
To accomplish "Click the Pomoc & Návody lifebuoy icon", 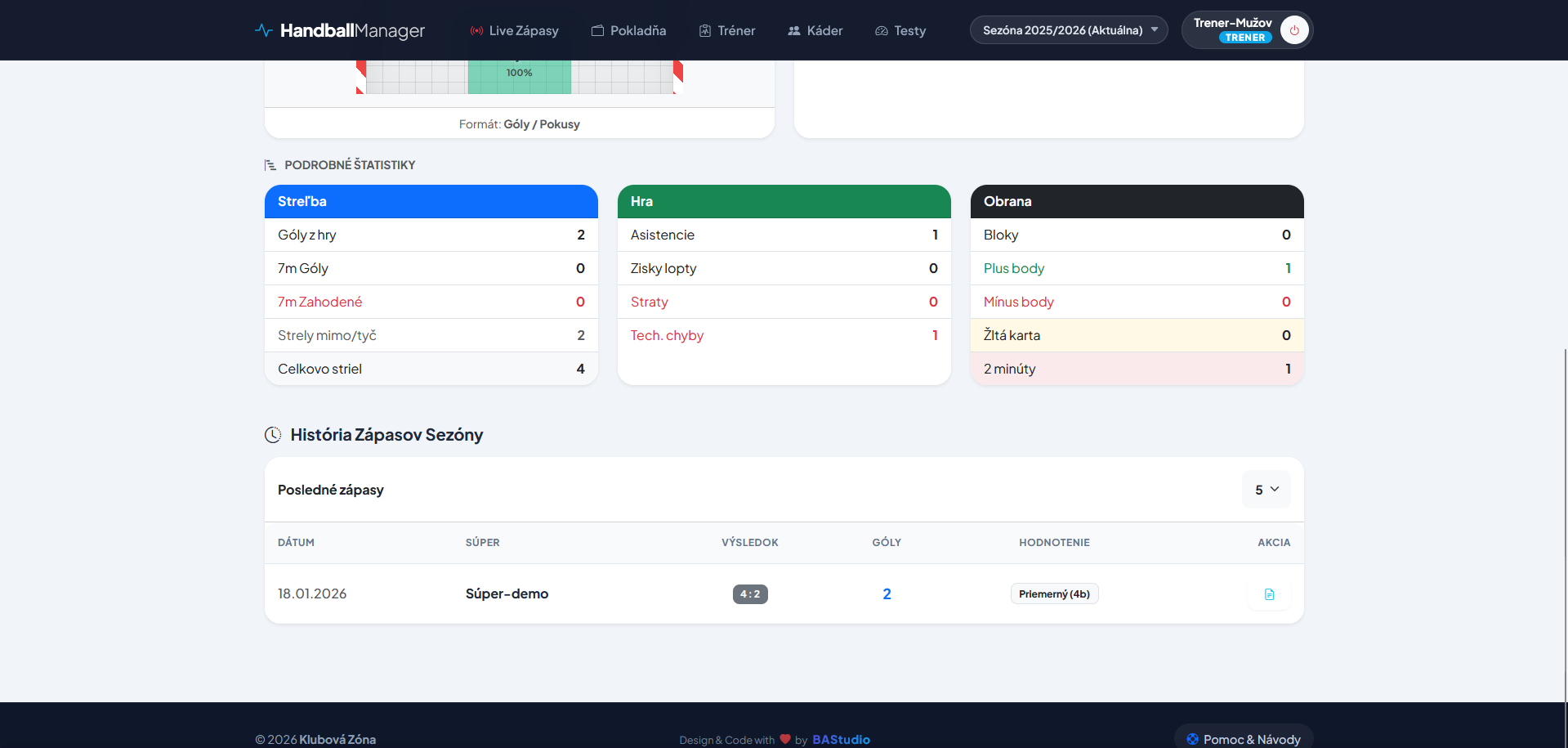I will click(x=1192, y=739).
